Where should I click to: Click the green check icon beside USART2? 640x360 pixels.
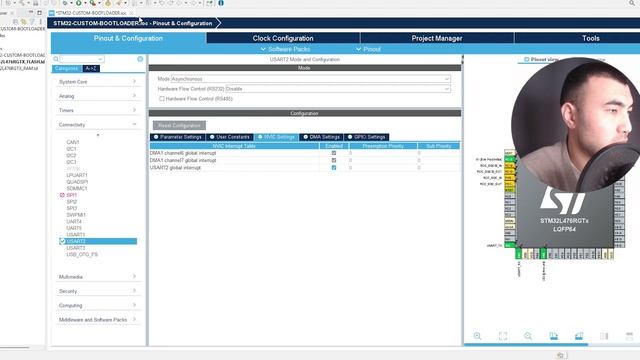coord(62,241)
